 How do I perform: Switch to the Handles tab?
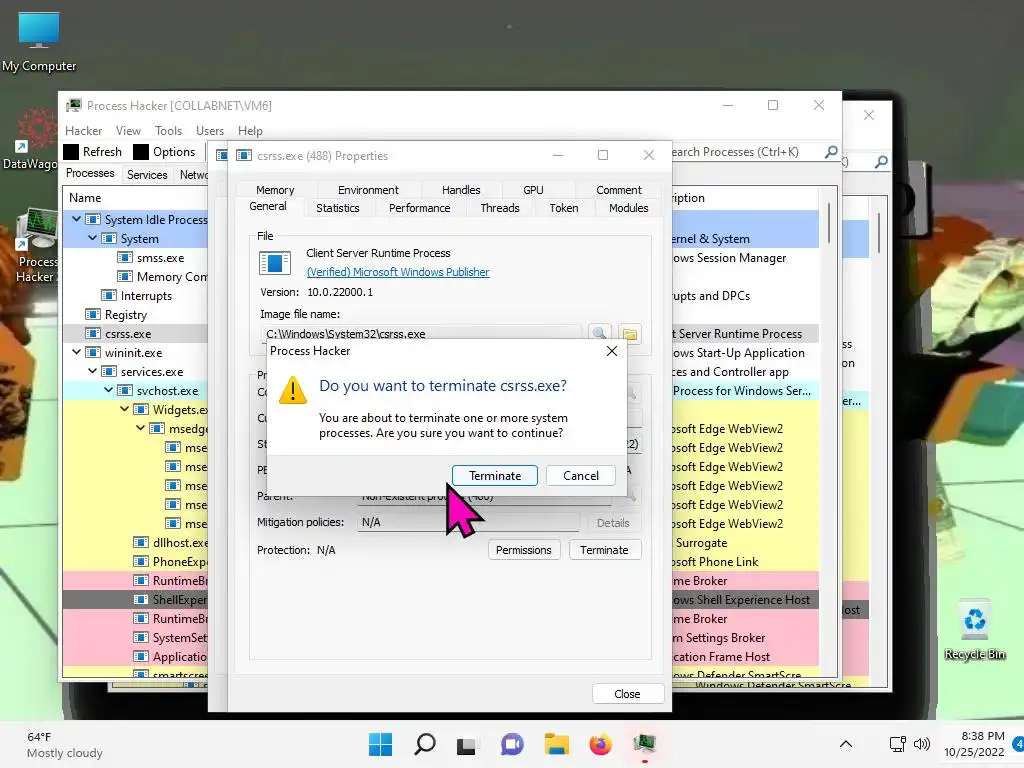click(460, 189)
